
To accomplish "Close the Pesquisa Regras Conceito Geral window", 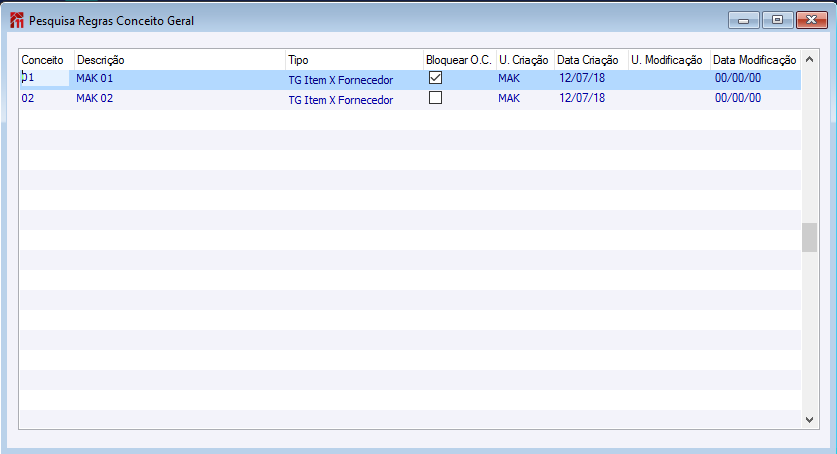I will (811, 20).
